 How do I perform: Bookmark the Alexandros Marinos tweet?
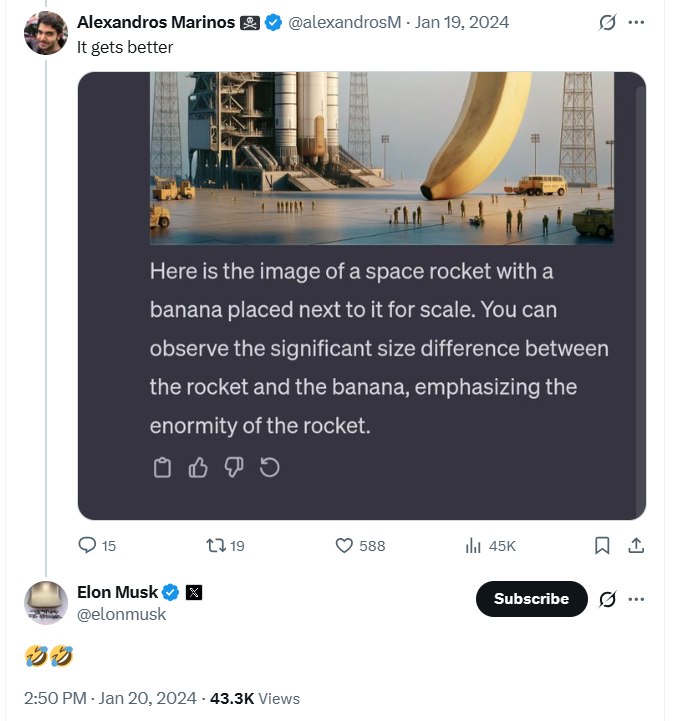pos(602,546)
